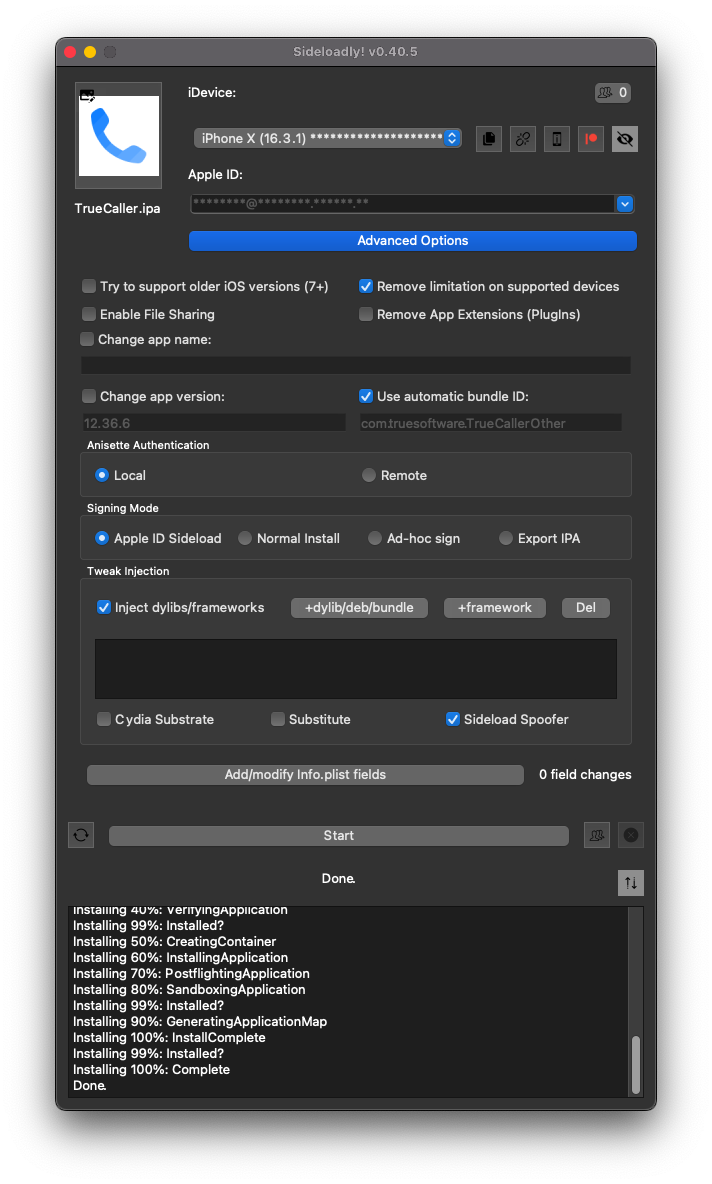Click the red record icon

coord(590,139)
